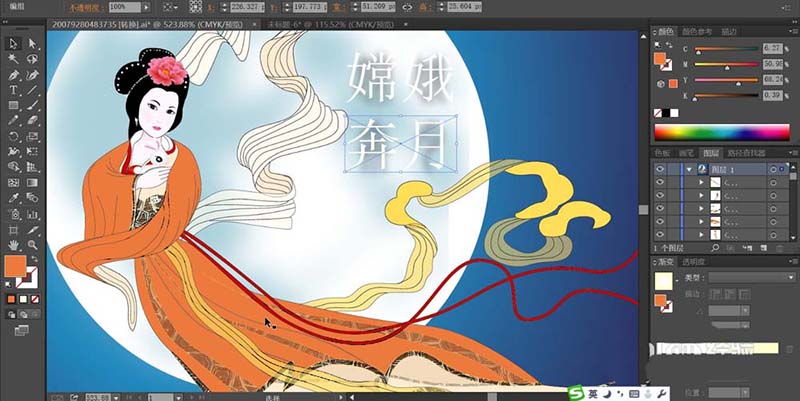Select the Mesh tool
The image size is (800, 401).
pos(14,183)
